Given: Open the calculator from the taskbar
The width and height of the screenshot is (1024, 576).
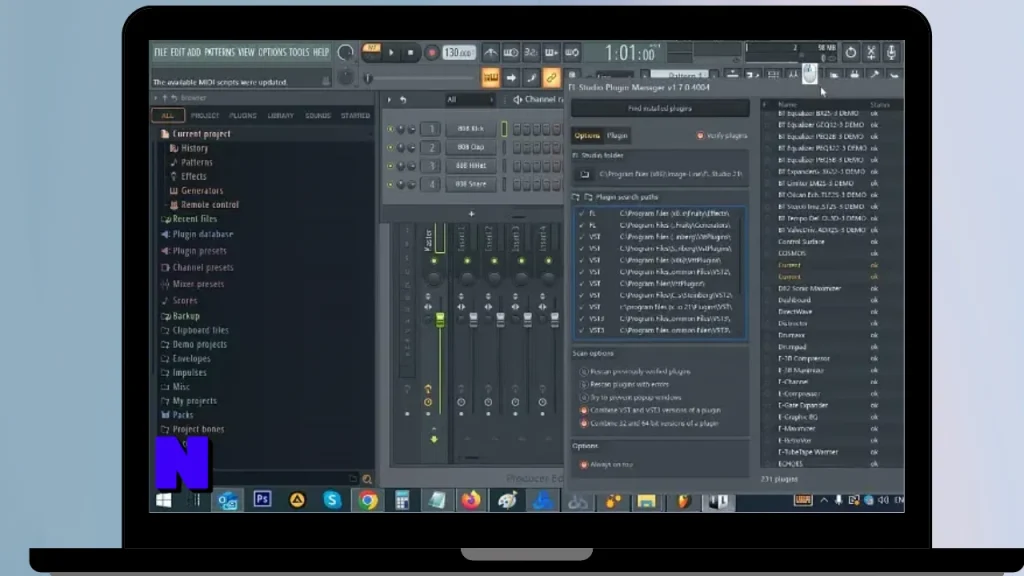Looking at the screenshot, I should (402, 501).
